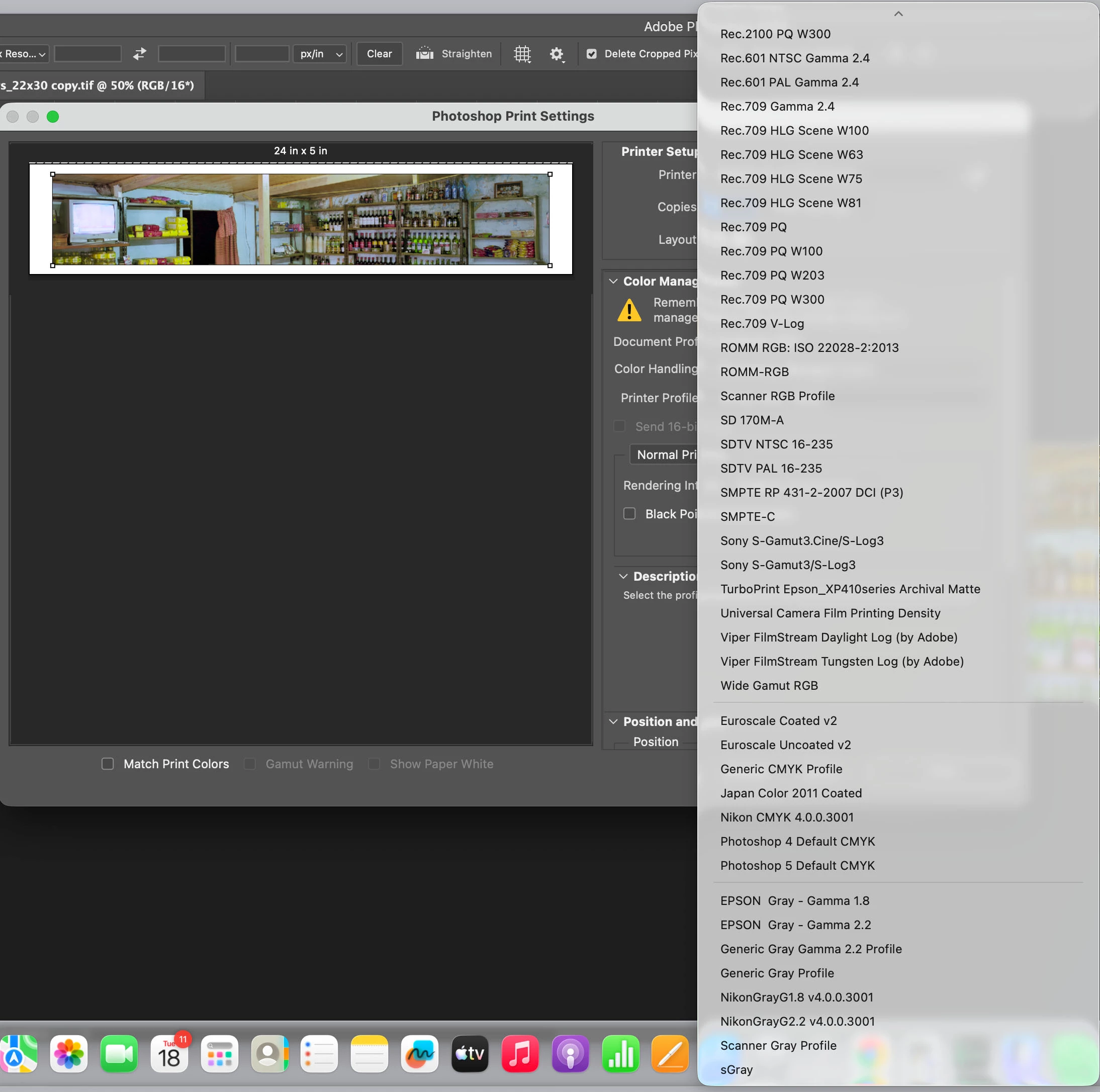Screen dimensions: 1100x1092
Task: Collapse the Color Management section
Action: coord(613,281)
